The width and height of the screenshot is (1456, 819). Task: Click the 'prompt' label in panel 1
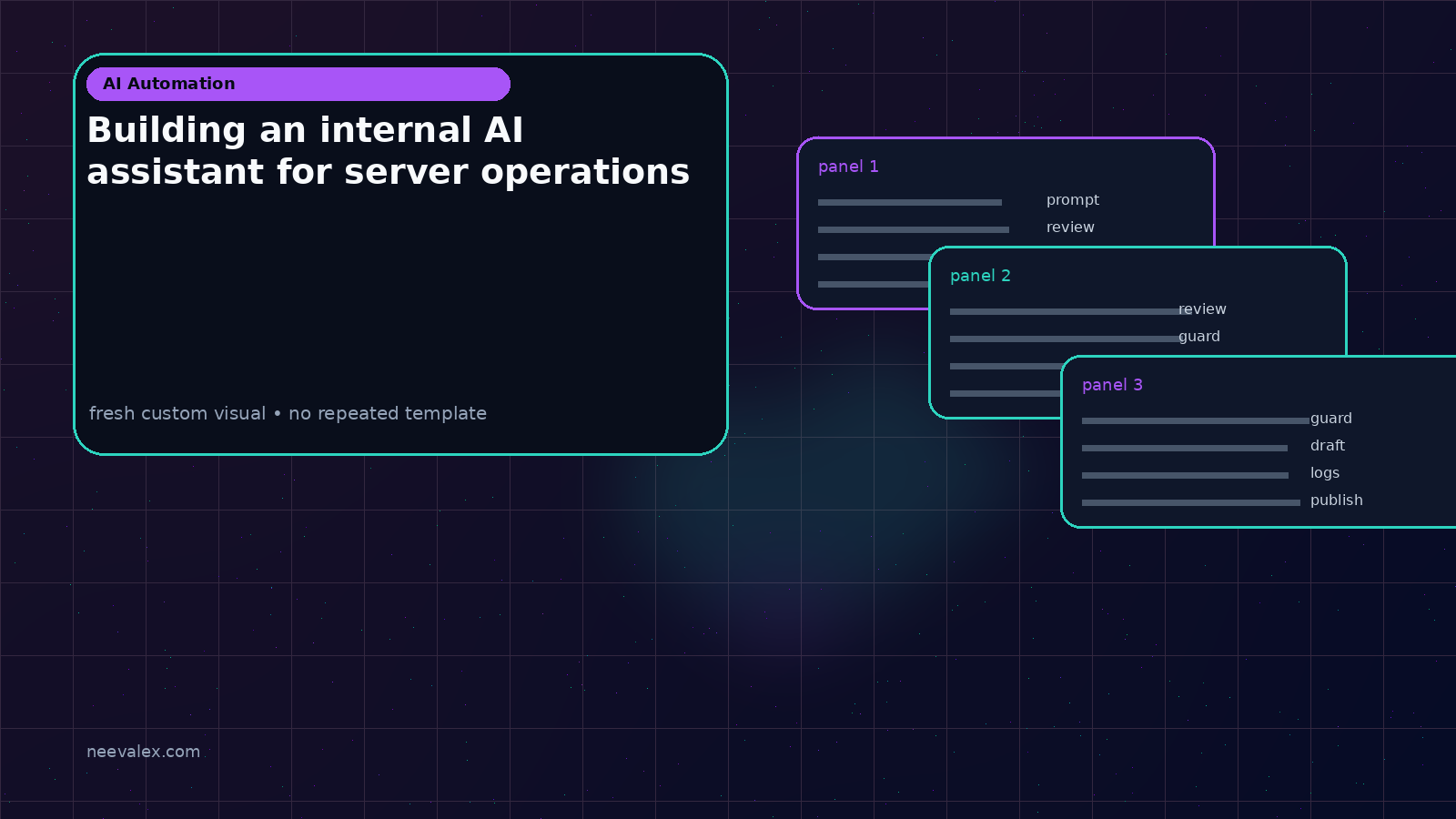pyautogui.click(x=1073, y=200)
